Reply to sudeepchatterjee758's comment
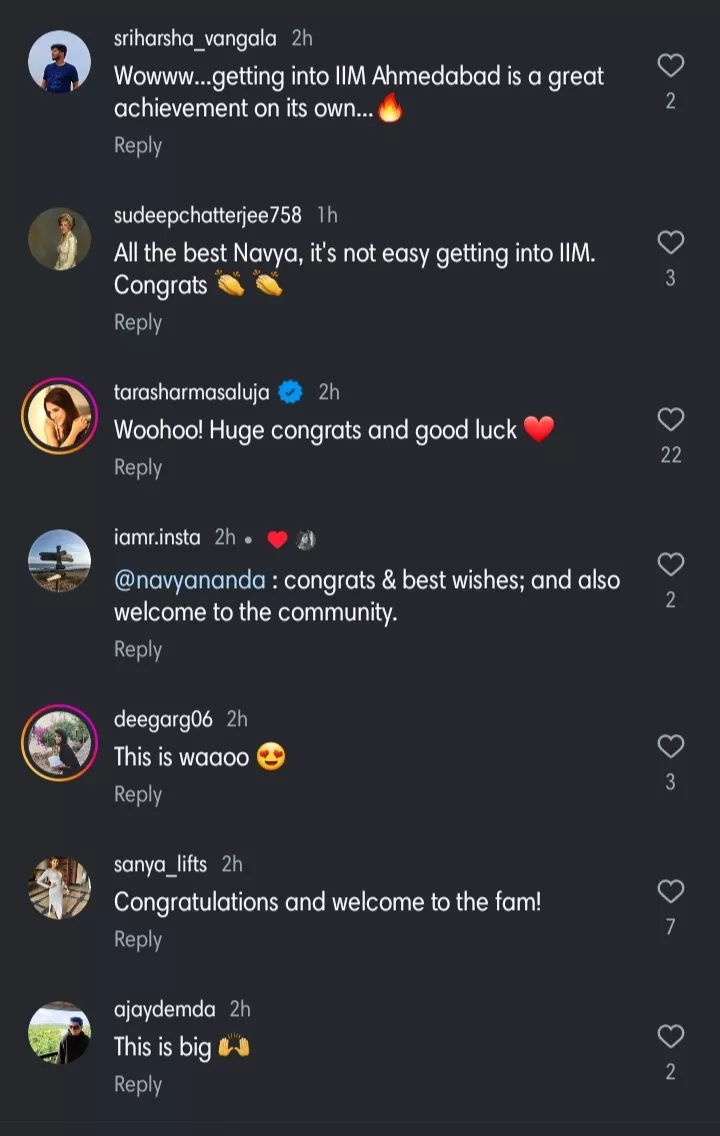 pyautogui.click(x=138, y=323)
